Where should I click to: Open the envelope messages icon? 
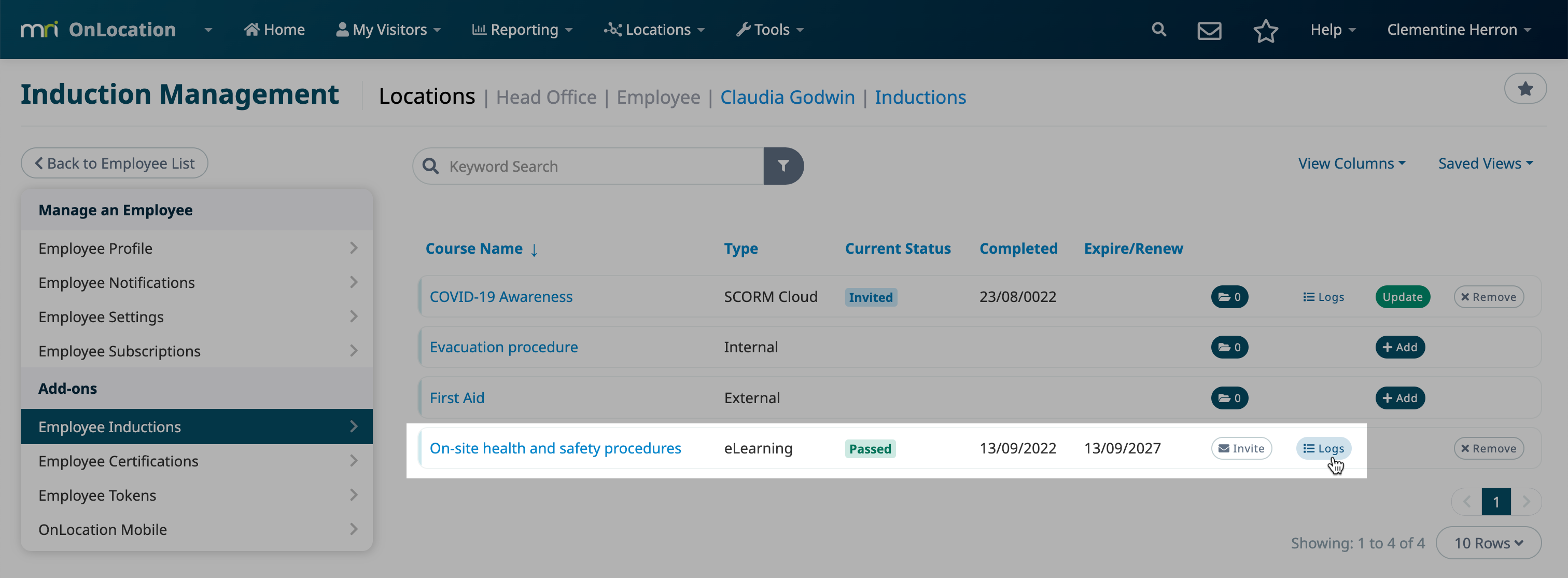[1209, 30]
